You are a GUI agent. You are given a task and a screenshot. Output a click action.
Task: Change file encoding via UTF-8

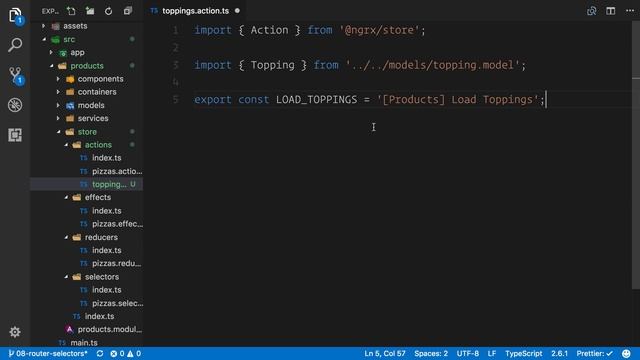(468, 353)
